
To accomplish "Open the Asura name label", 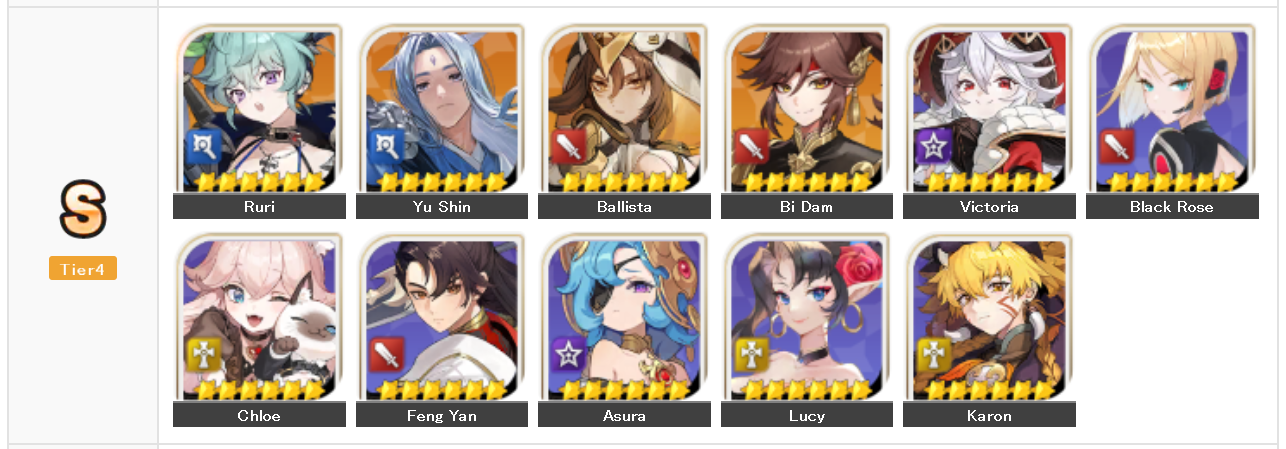I will 624,415.
